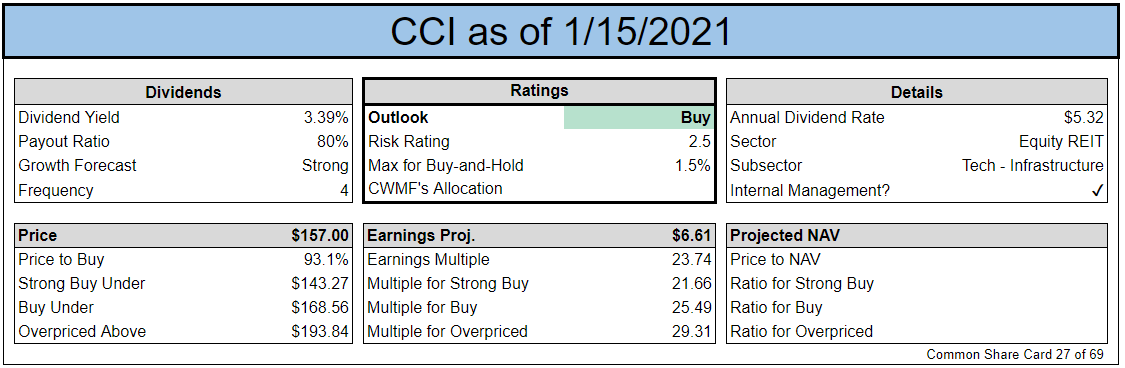Screen dimensions: 1125x368
Task: Select the Dividend Yield 3.39% value
Action: click(326, 118)
